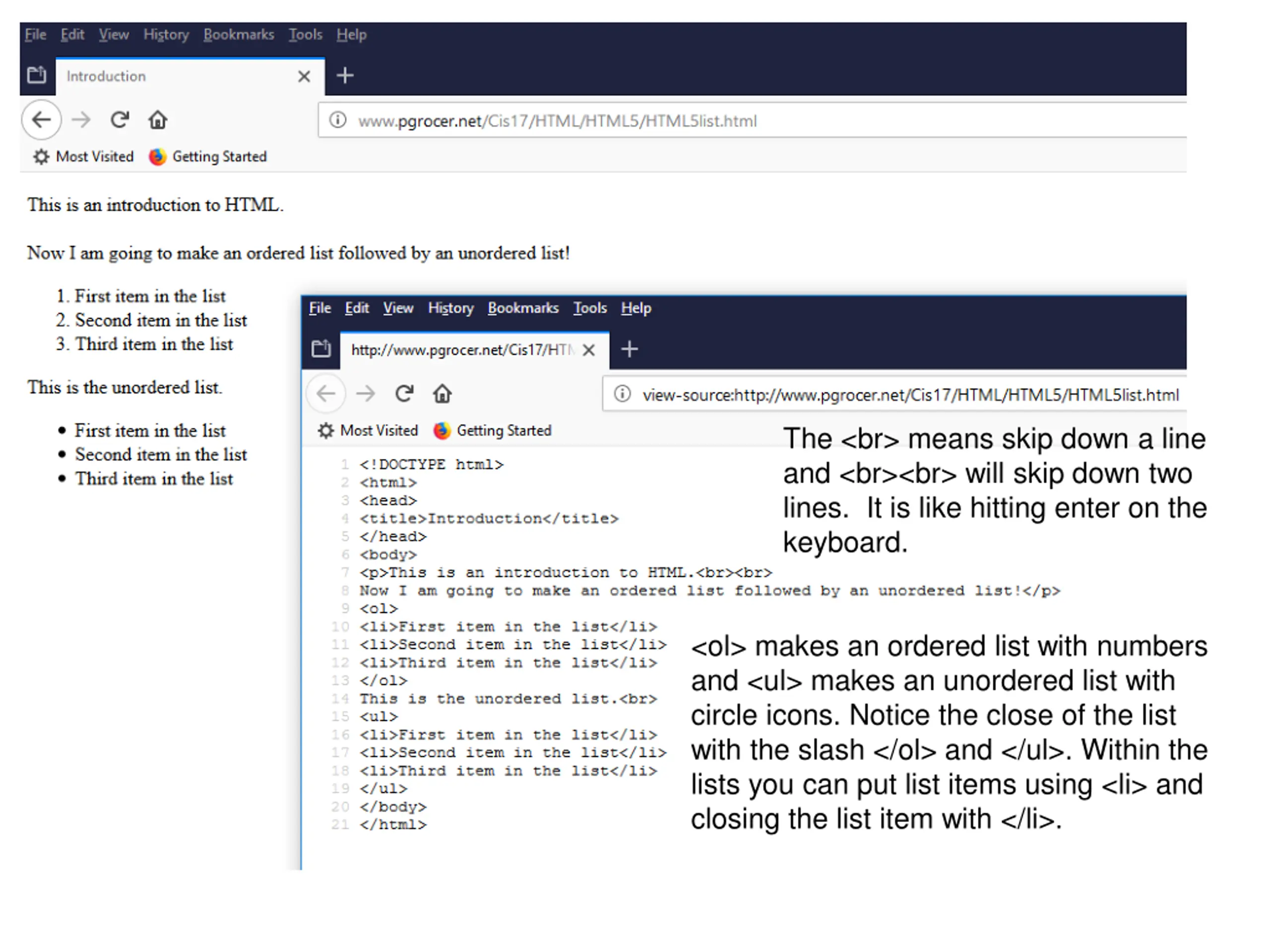Screen dimensions: 1270x952
Task: Open the File menu in the view-source window
Action: pos(320,309)
